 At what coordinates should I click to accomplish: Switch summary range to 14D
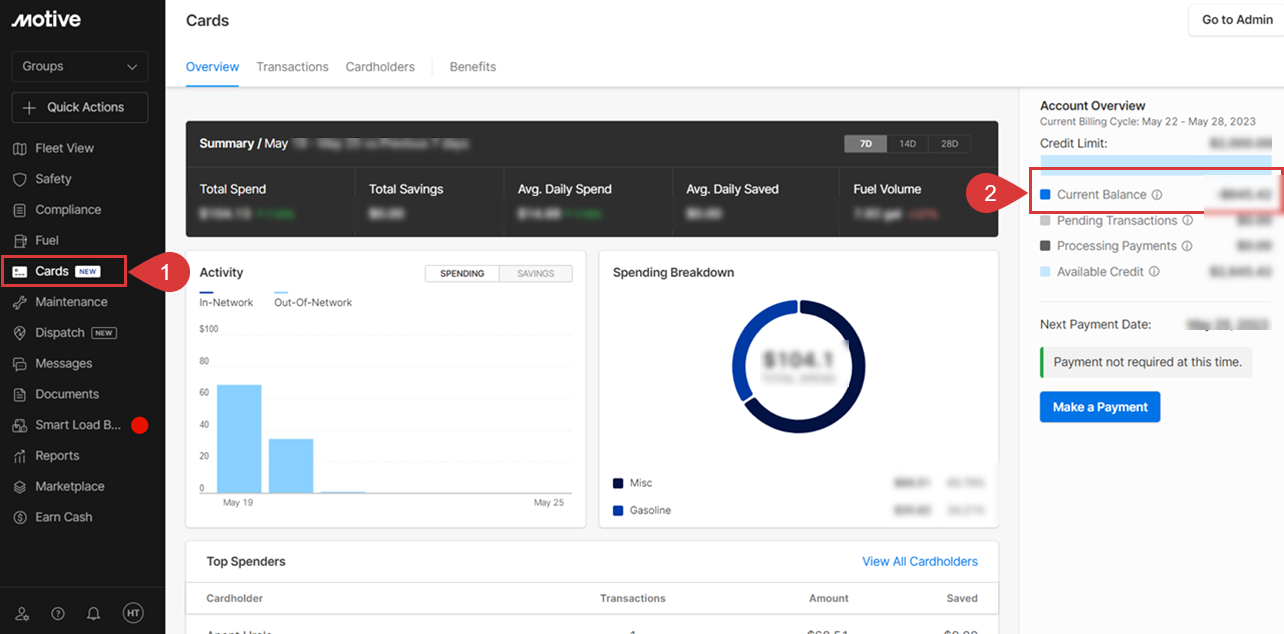(907, 144)
